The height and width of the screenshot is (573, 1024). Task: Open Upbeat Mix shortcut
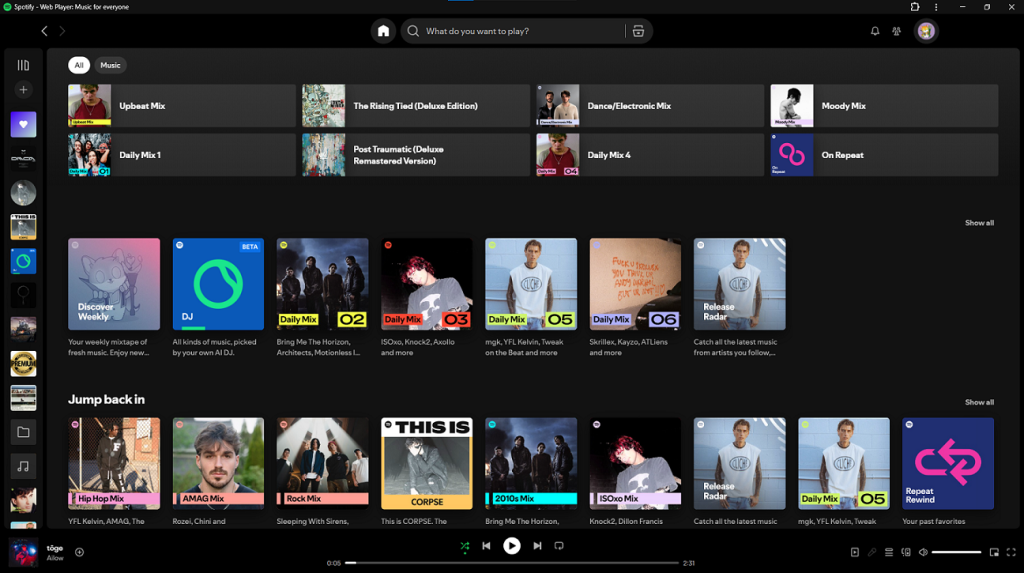pos(182,105)
